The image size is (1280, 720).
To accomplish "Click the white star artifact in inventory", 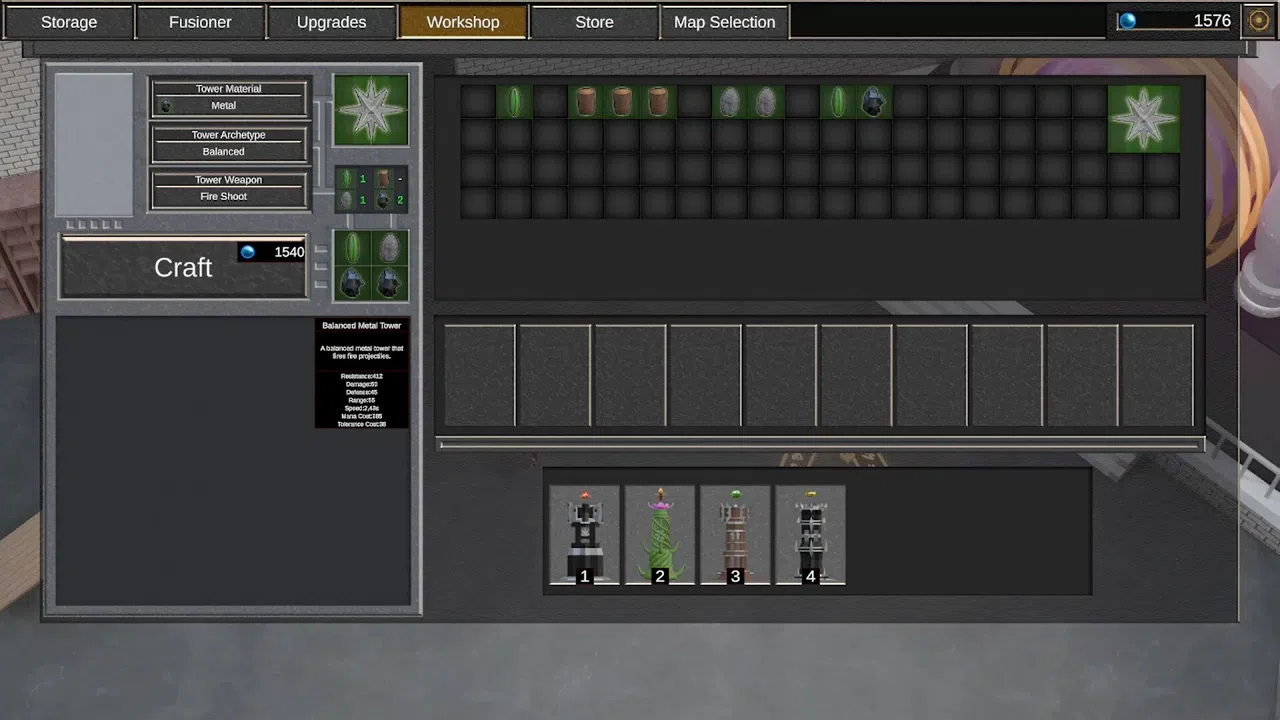I will pyautogui.click(x=1143, y=117).
